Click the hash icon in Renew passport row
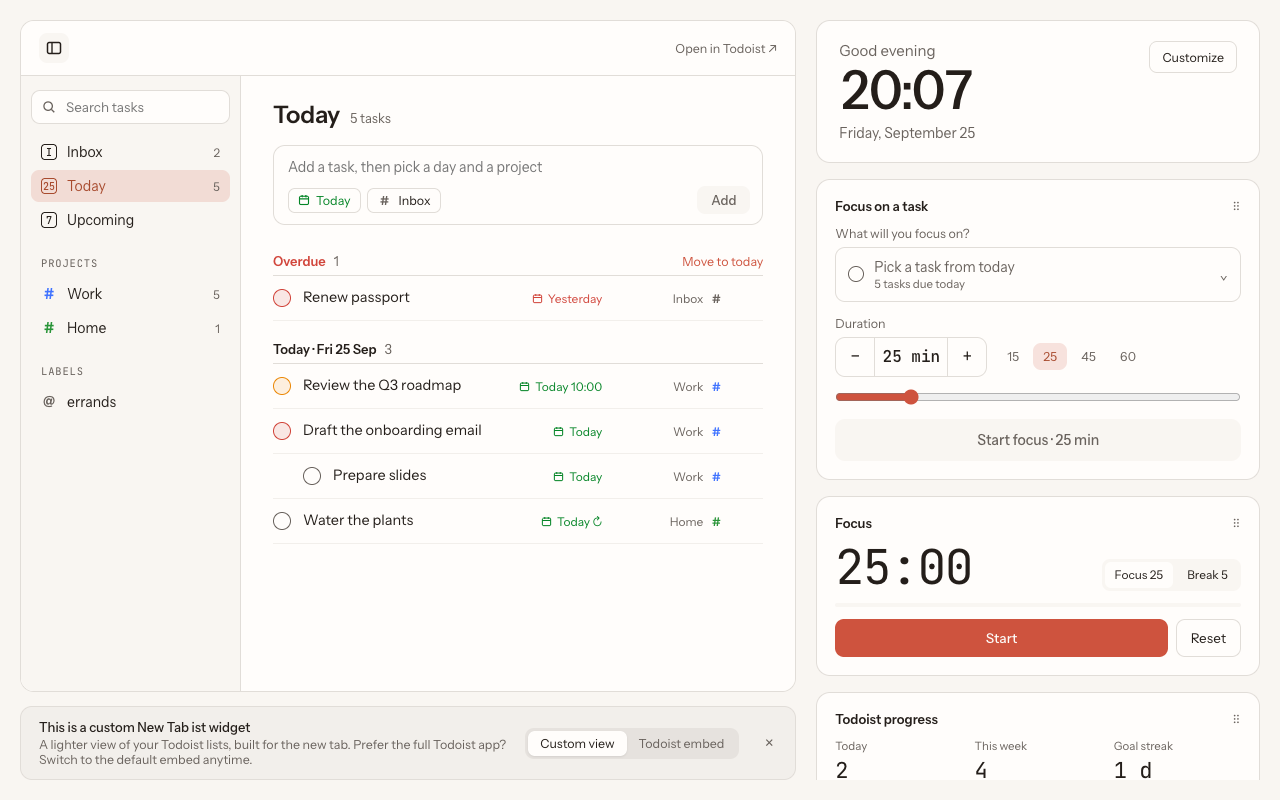1280x800 pixels. coord(716,299)
